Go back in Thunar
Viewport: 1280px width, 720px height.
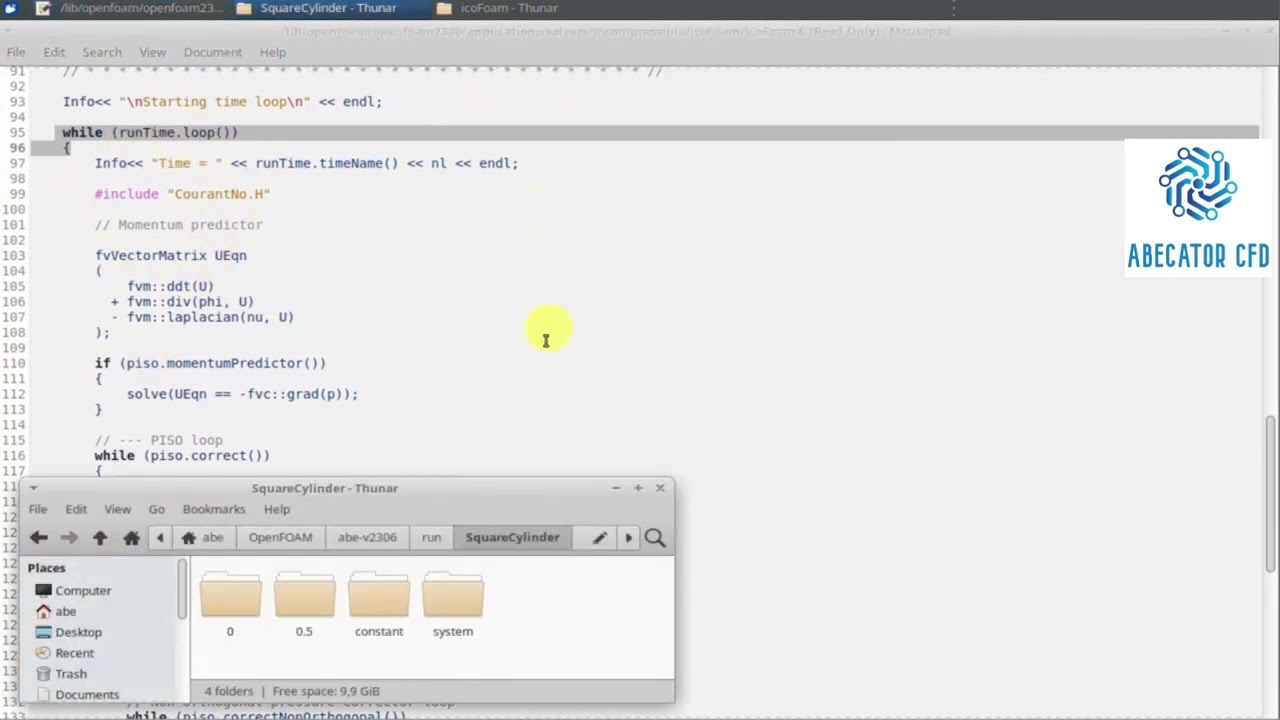pyautogui.click(x=38, y=538)
